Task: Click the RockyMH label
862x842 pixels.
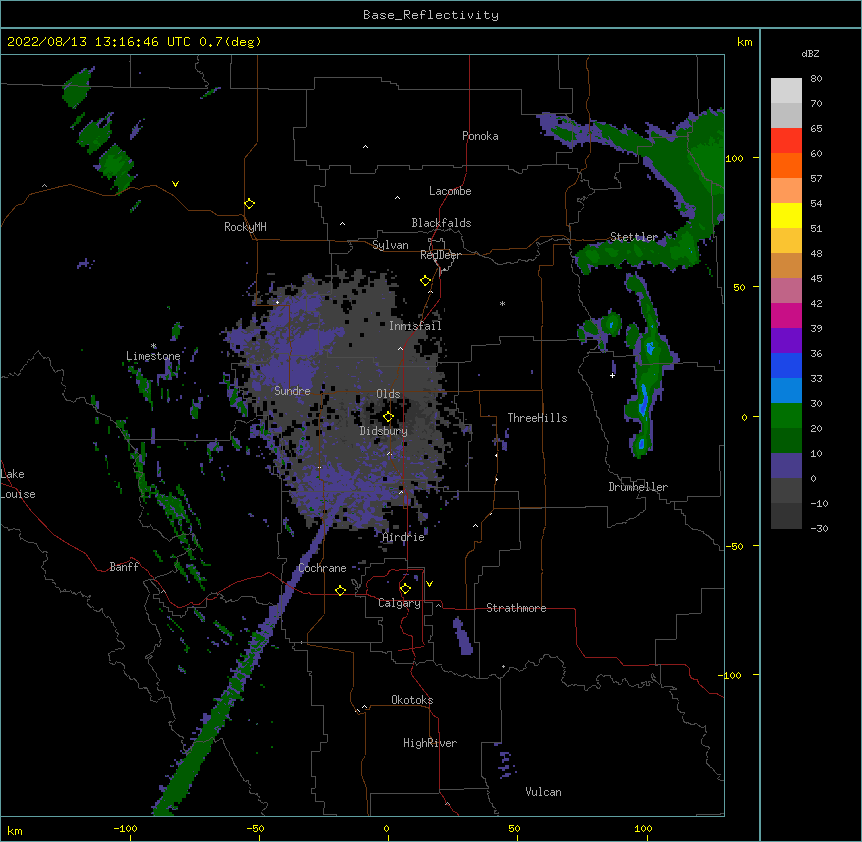Action: [245, 227]
